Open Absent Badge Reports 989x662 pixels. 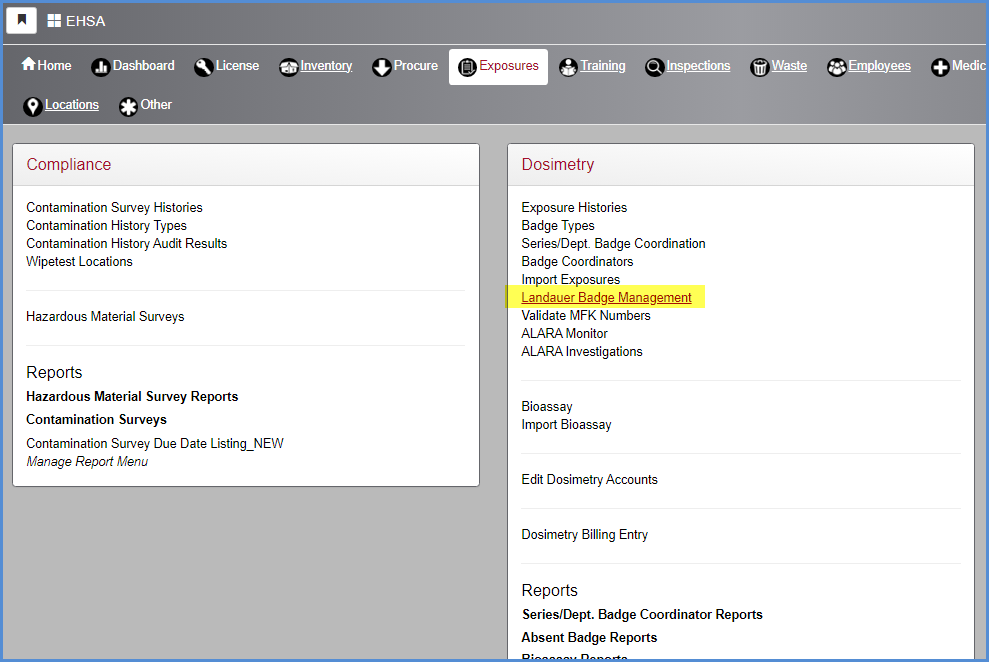(589, 638)
